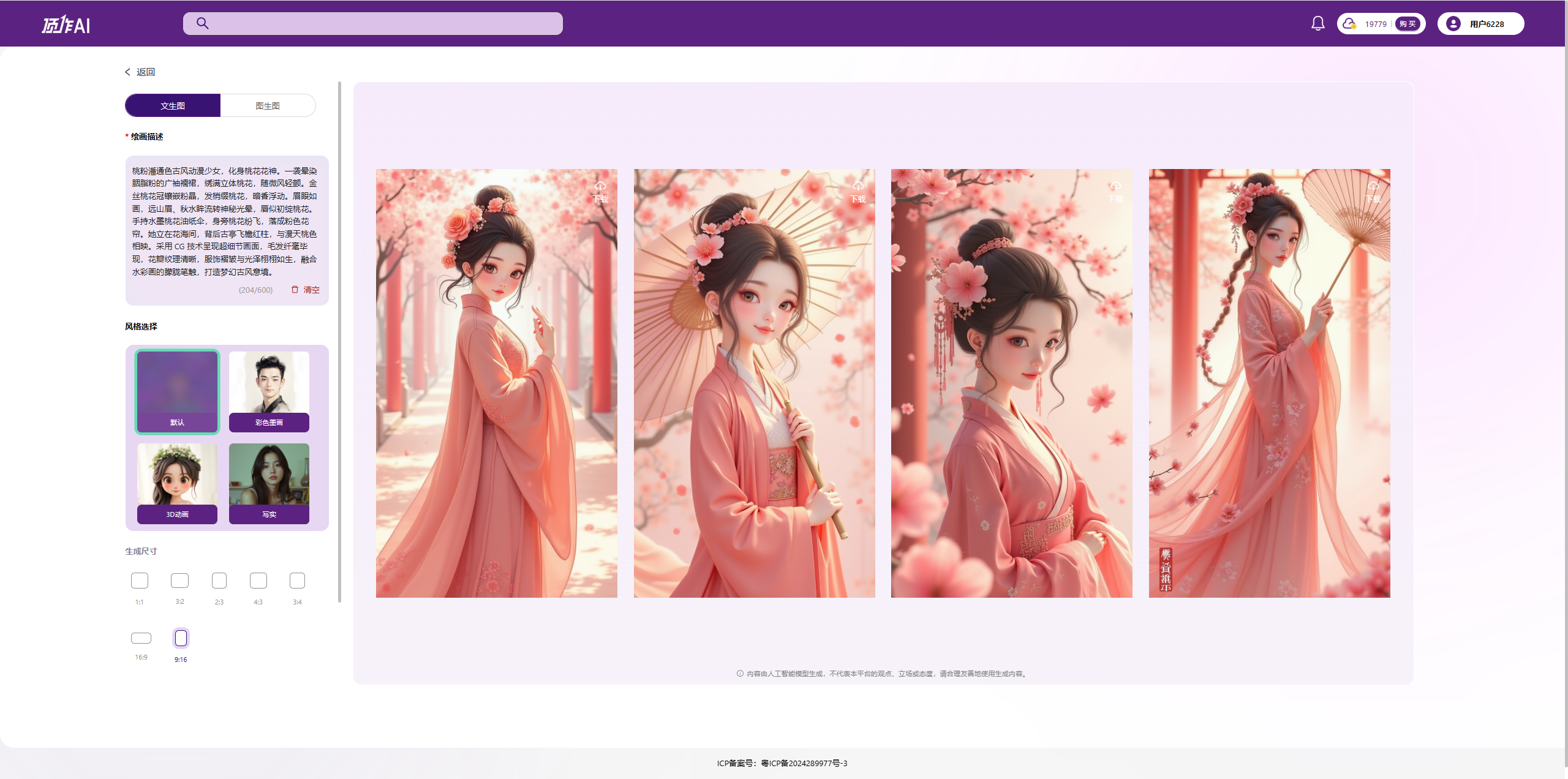Select the 写实 style thumbnail
Screen dimensions: 1568x779
point(269,483)
